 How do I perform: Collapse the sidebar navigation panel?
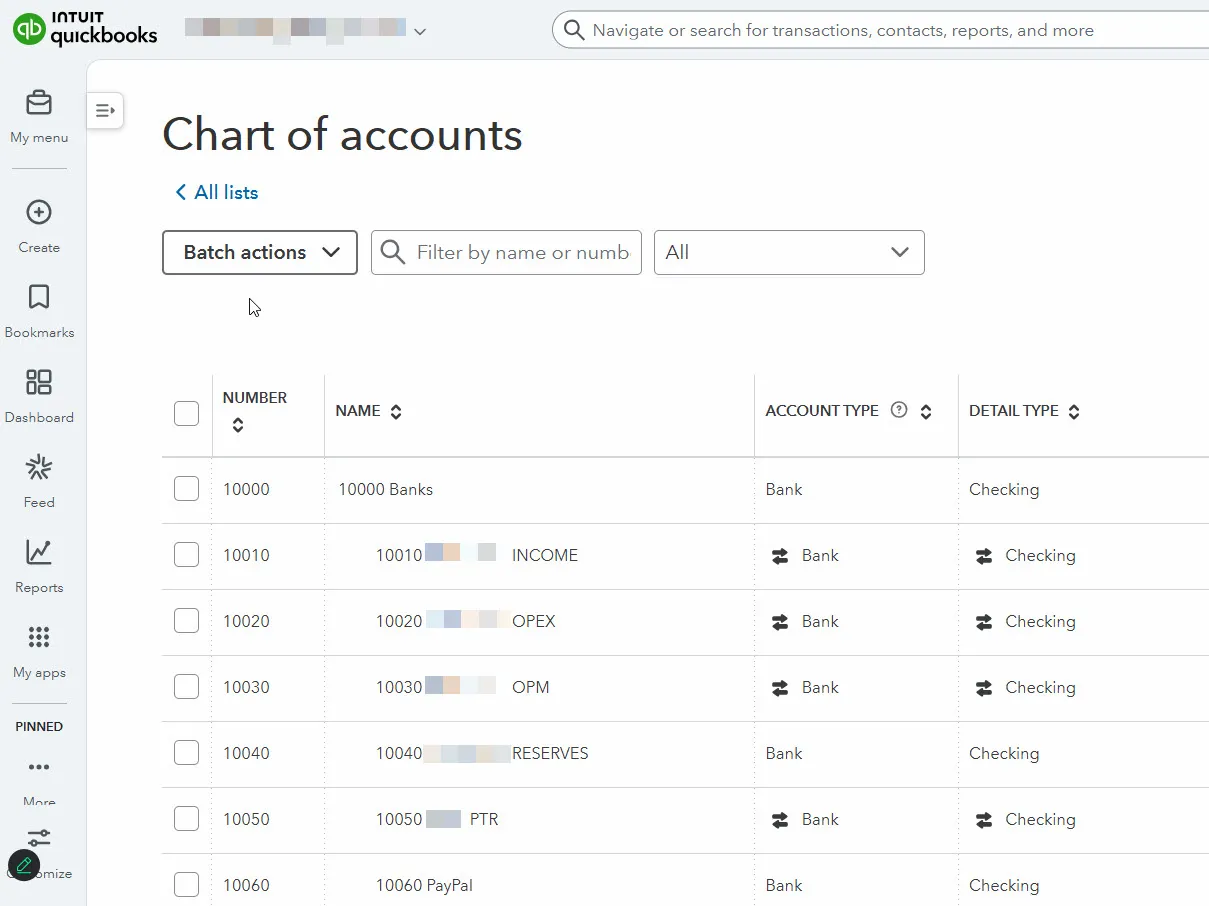tap(105, 111)
